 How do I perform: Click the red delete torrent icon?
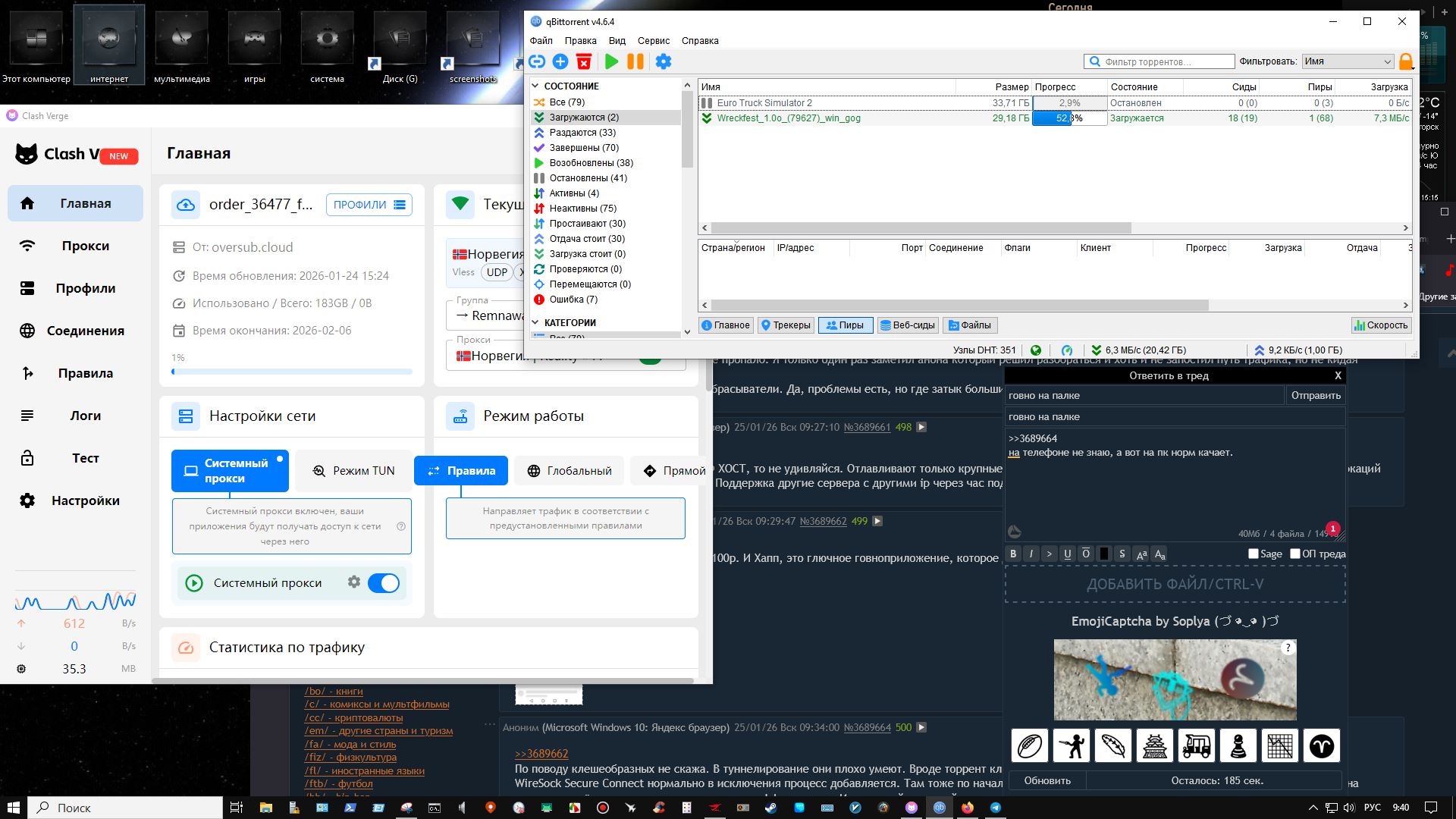click(584, 62)
